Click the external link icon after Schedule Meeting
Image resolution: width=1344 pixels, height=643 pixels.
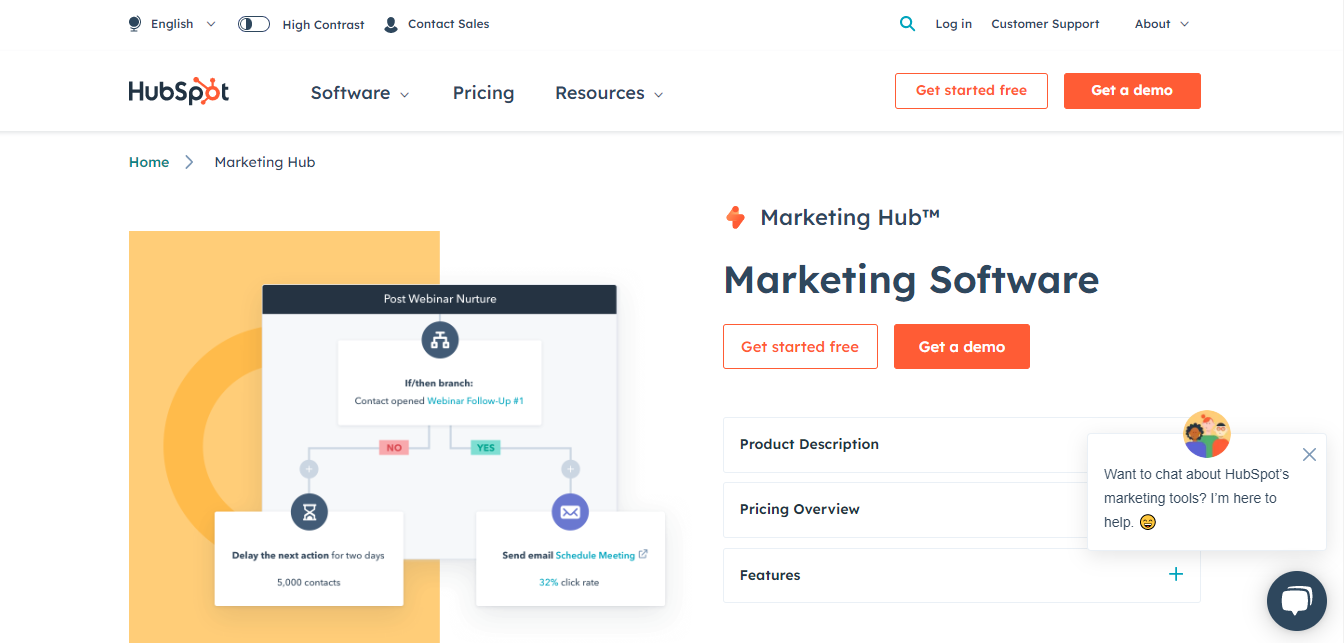[x=643, y=554]
